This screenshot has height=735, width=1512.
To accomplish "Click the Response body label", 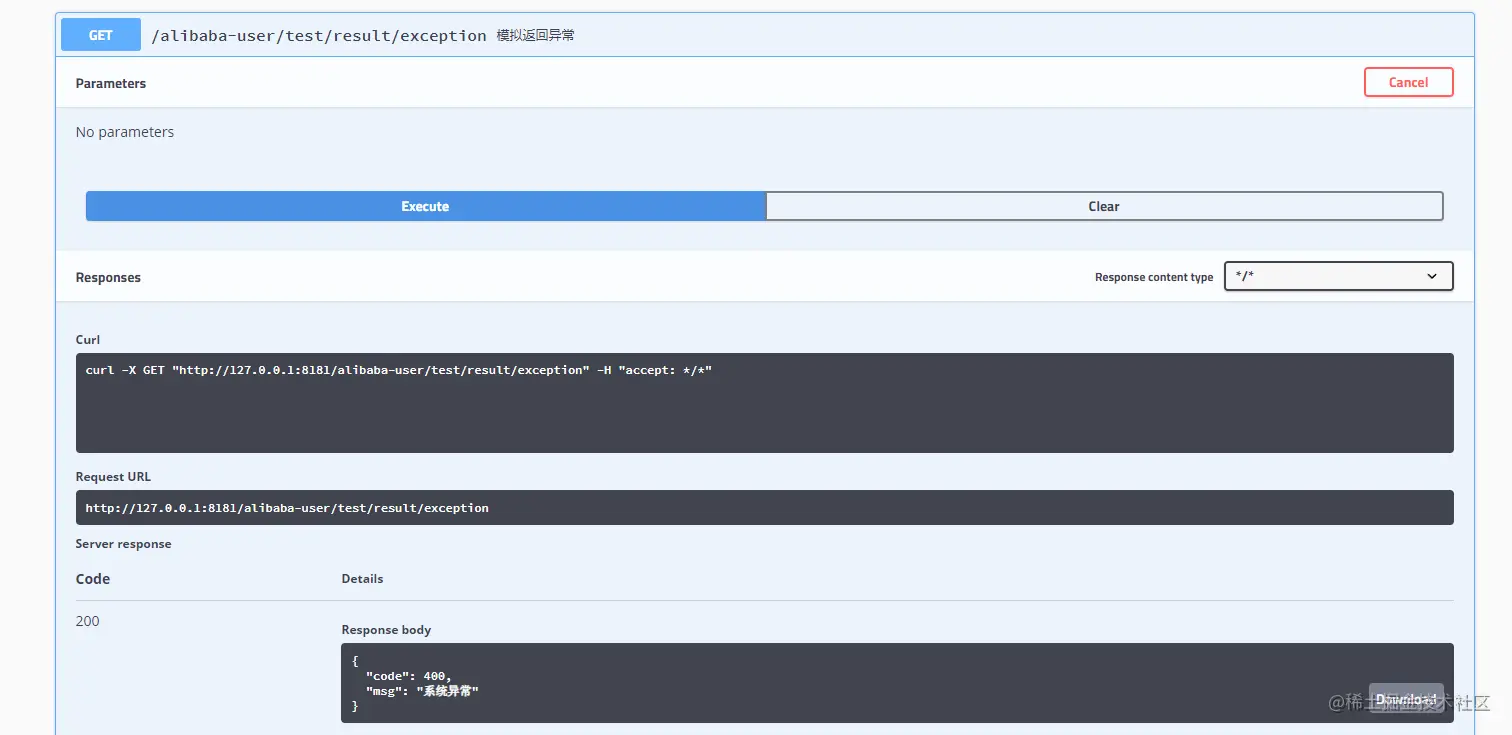I will click(387, 630).
